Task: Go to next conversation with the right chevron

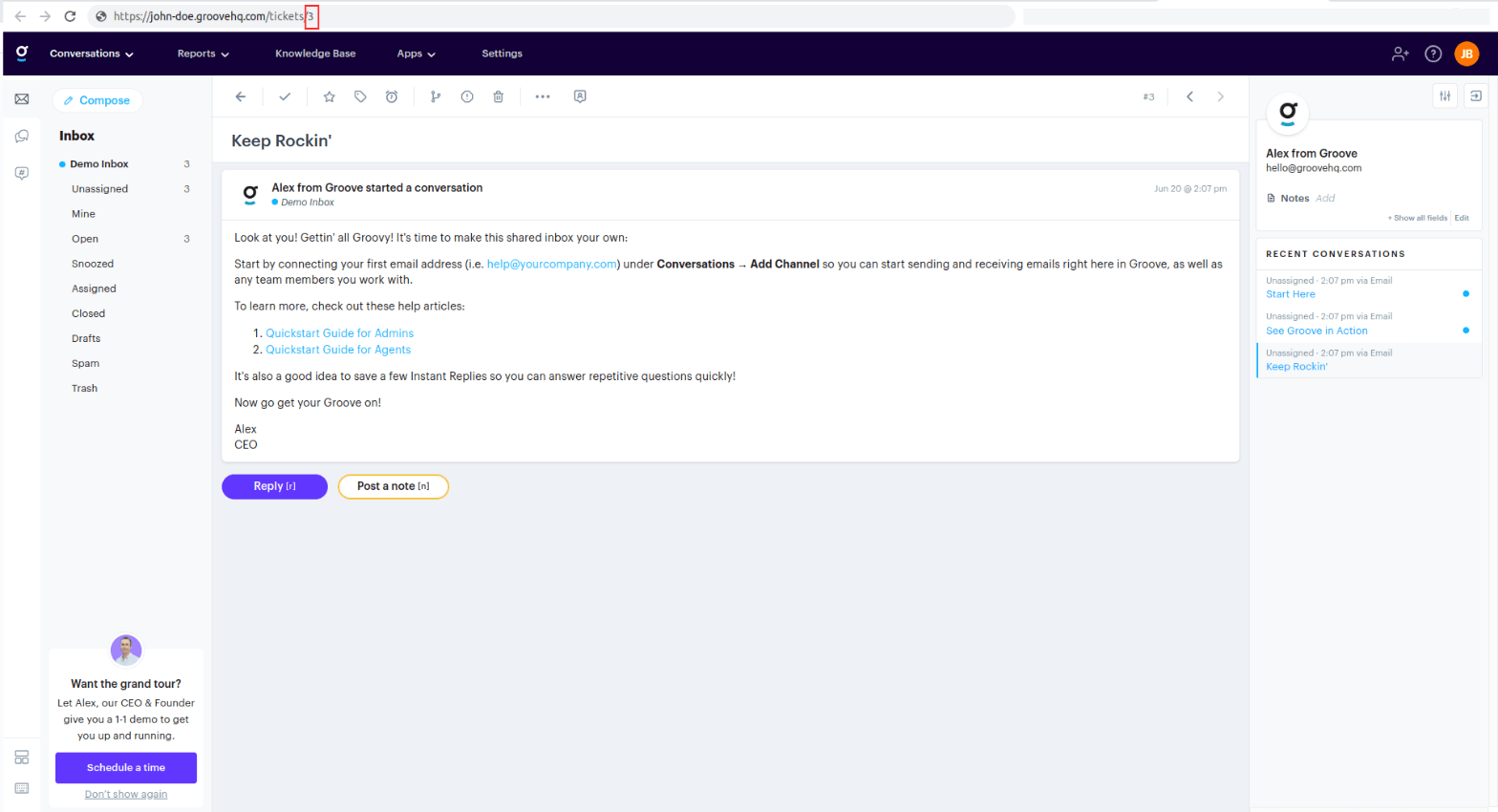Action: click(1220, 96)
